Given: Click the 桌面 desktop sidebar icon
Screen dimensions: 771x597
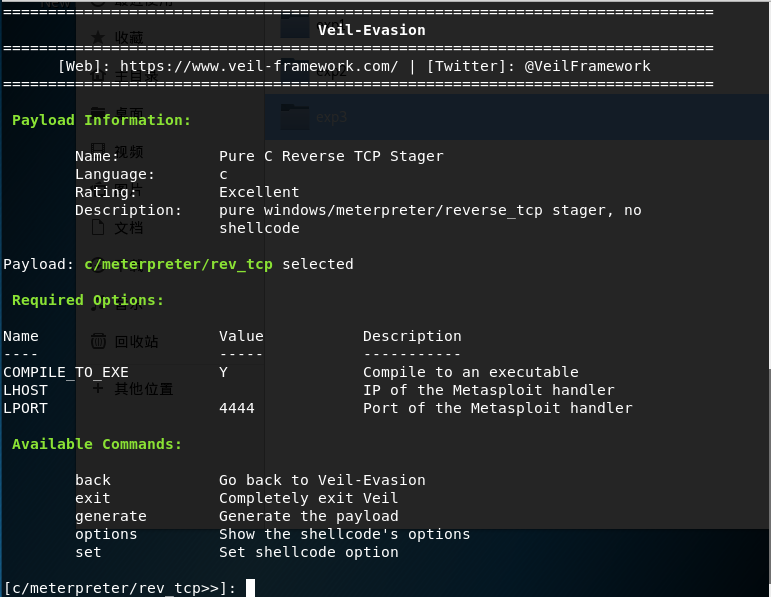Looking at the screenshot, I should click(x=98, y=113).
